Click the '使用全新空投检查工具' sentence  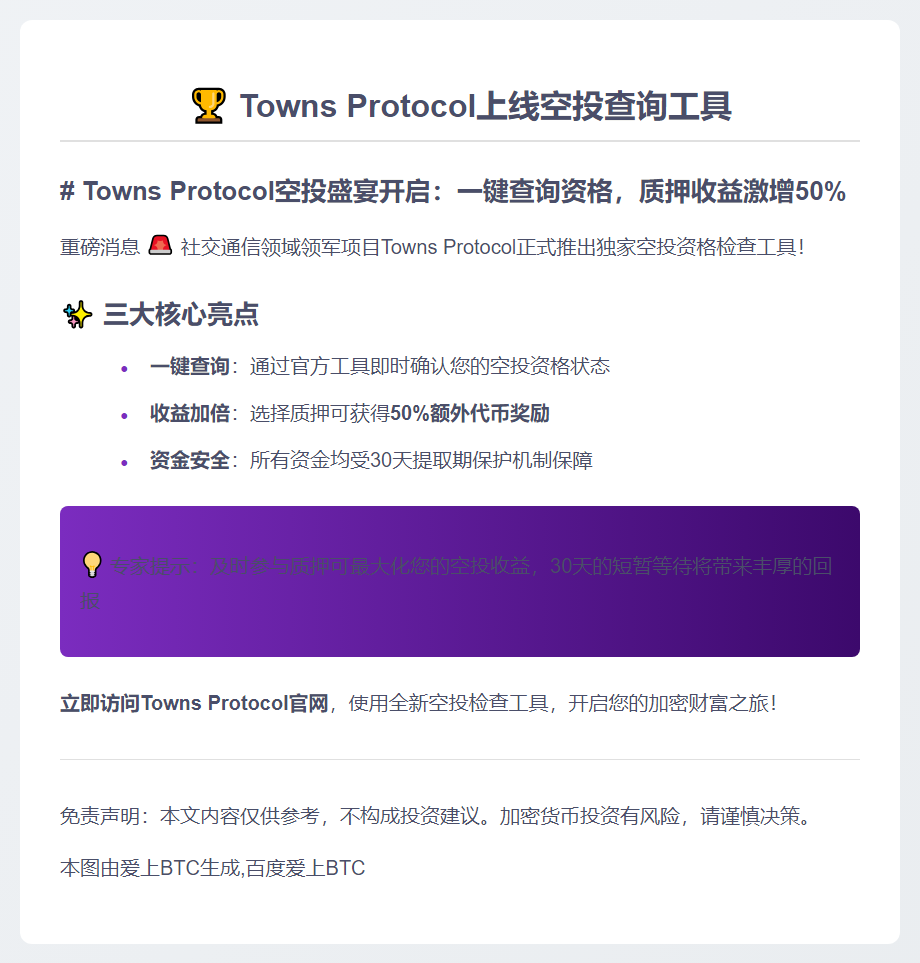pyautogui.click(x=448, y=703)
